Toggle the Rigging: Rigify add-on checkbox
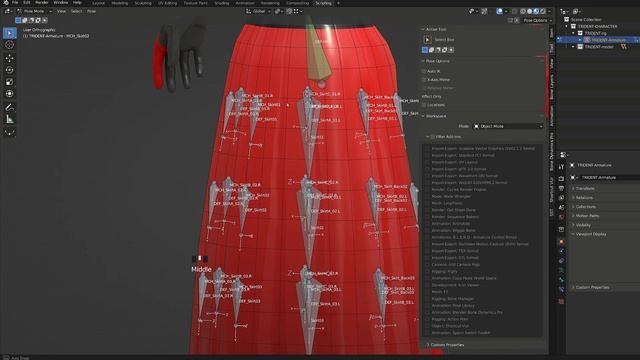Screen dimensions: 640x360 (427, 271)
